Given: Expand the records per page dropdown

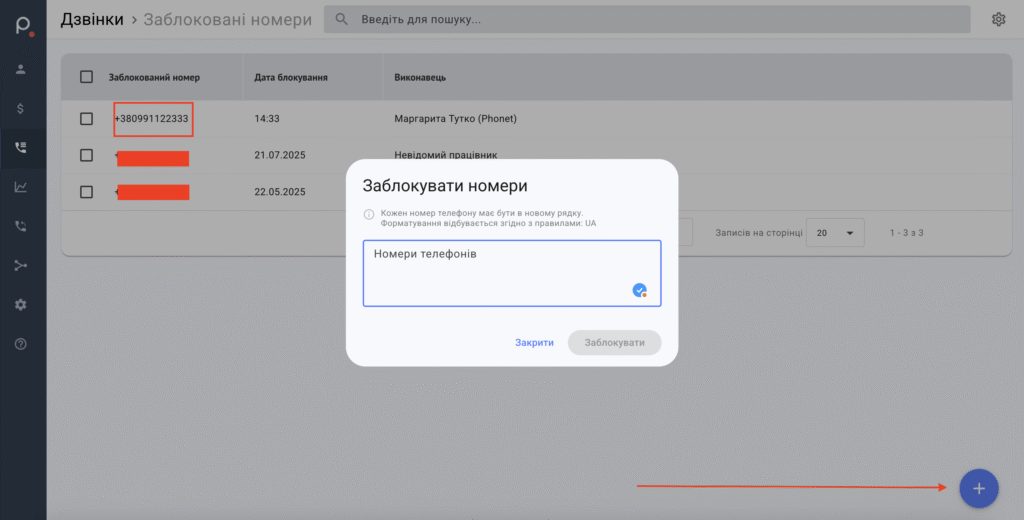Looking at the screenshot, I should [835, 232].
